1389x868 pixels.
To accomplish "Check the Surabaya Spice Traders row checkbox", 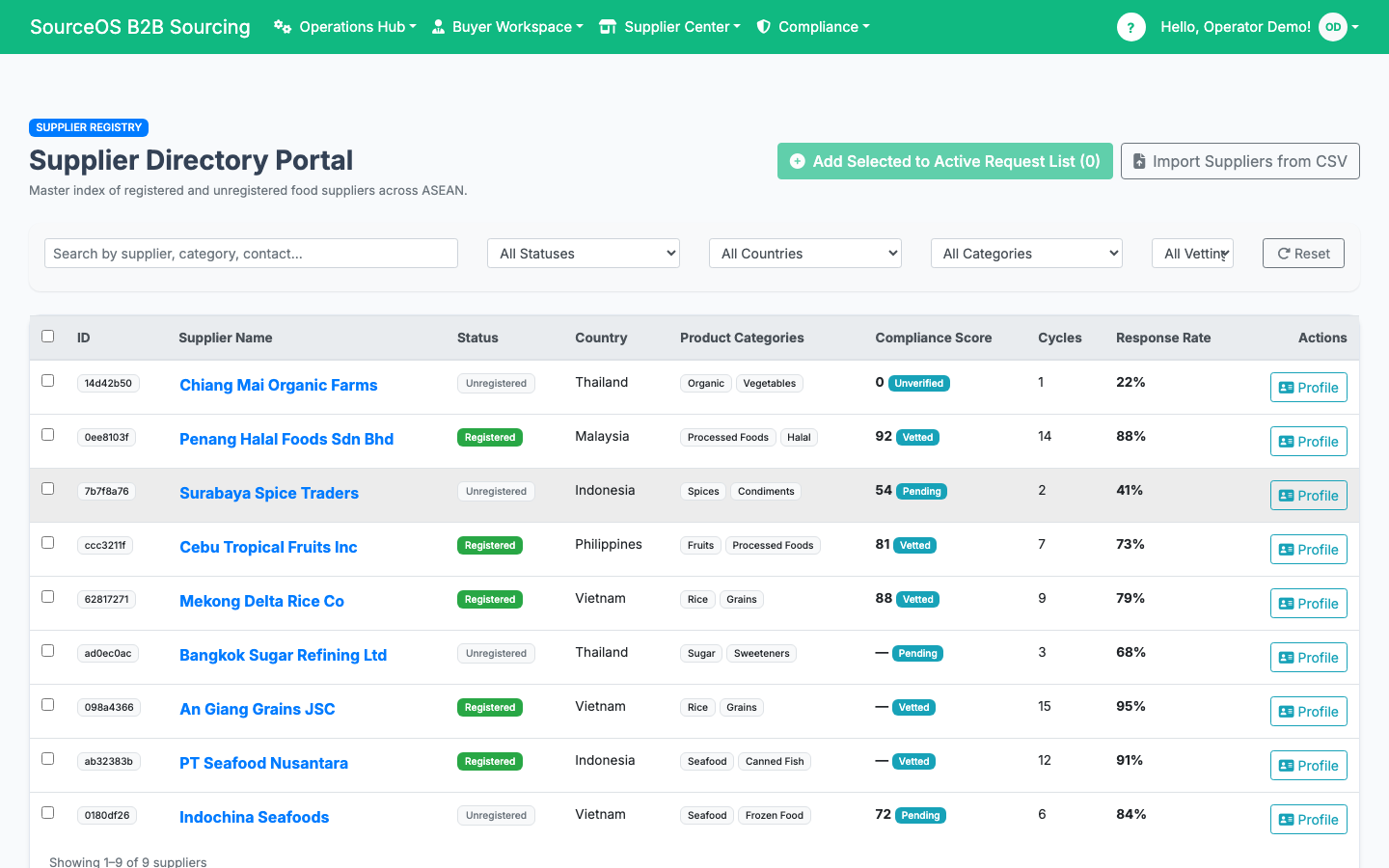I will tap(47, 489).
